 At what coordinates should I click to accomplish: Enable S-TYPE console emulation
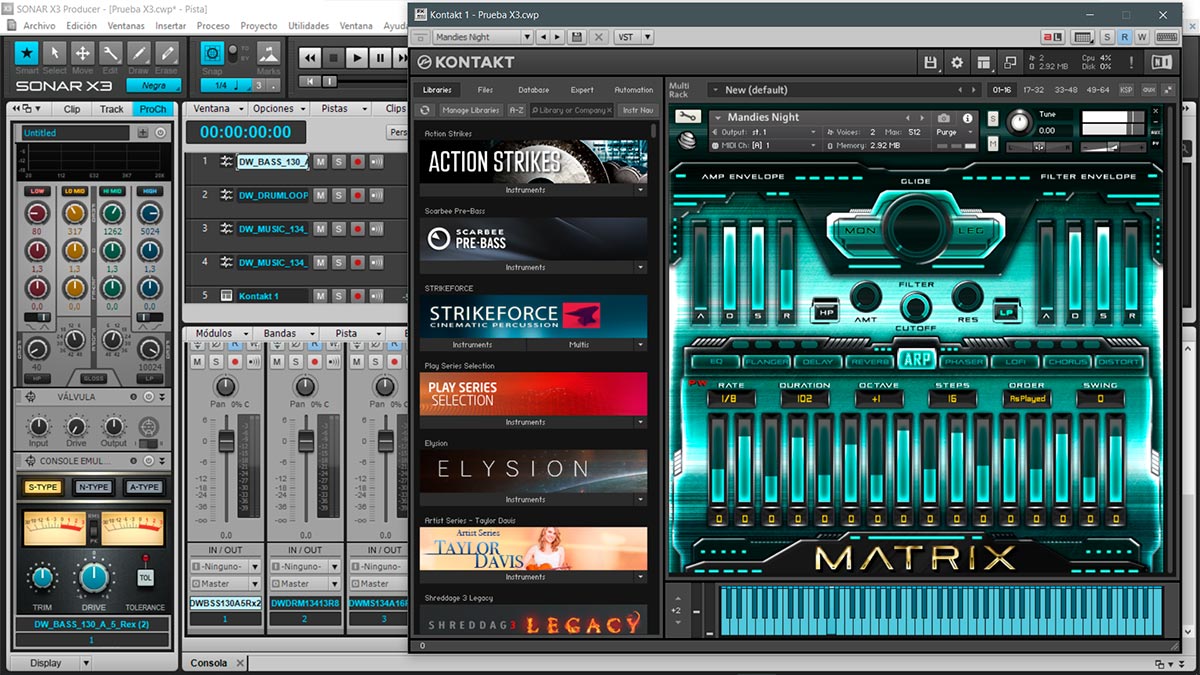pos(43,487)
